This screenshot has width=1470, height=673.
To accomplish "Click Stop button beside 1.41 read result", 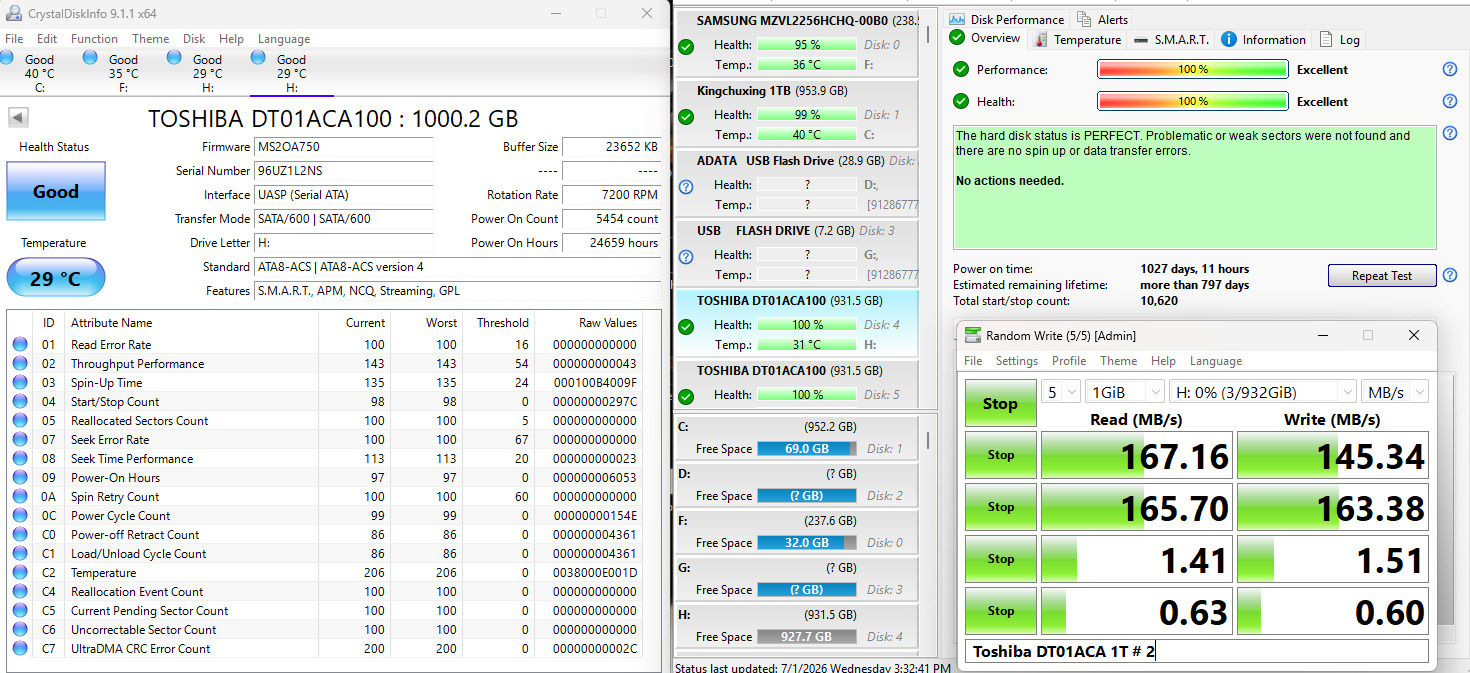I will [1000, 559].
